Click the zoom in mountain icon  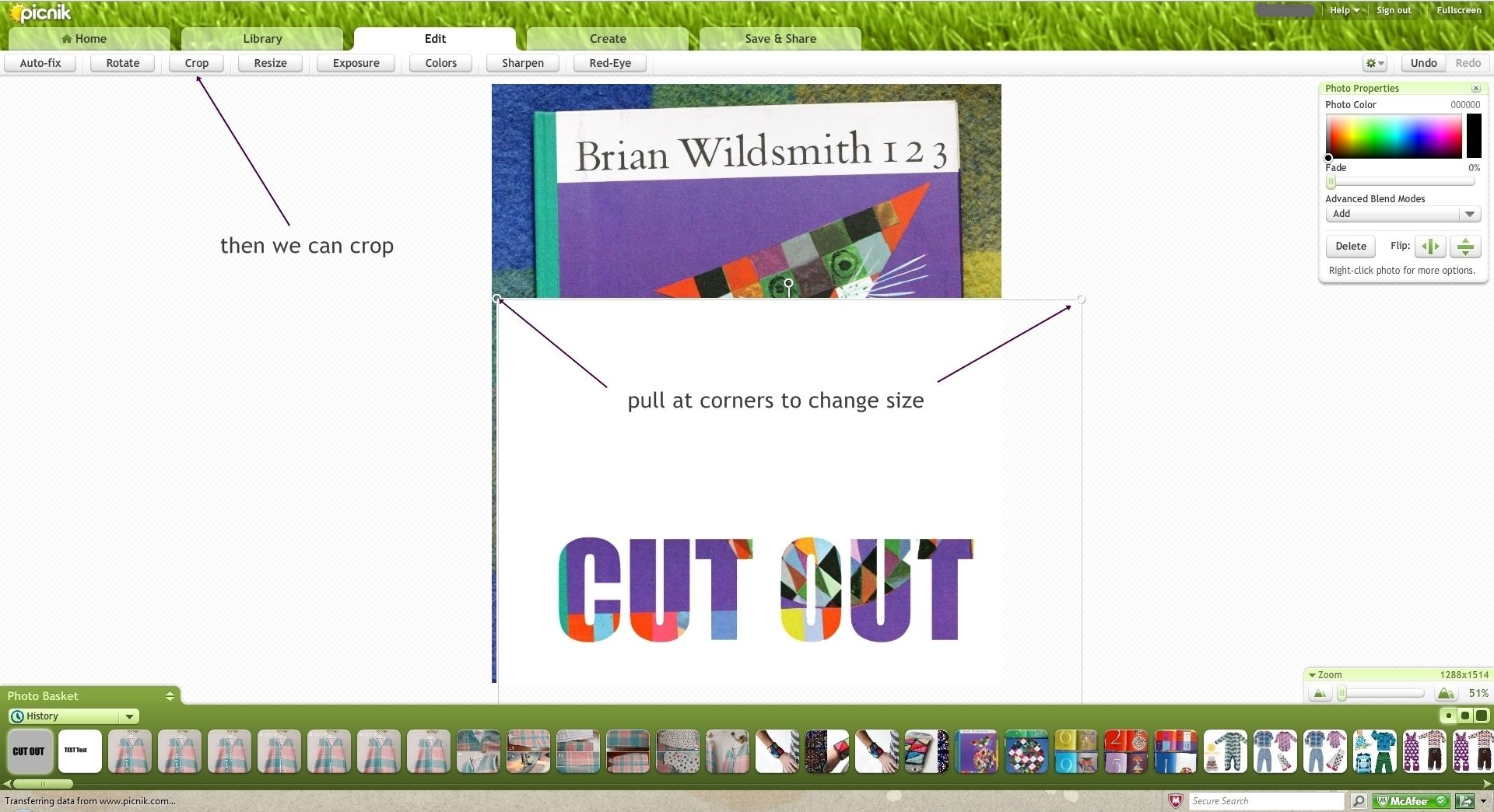click(x=1446, y=693)
